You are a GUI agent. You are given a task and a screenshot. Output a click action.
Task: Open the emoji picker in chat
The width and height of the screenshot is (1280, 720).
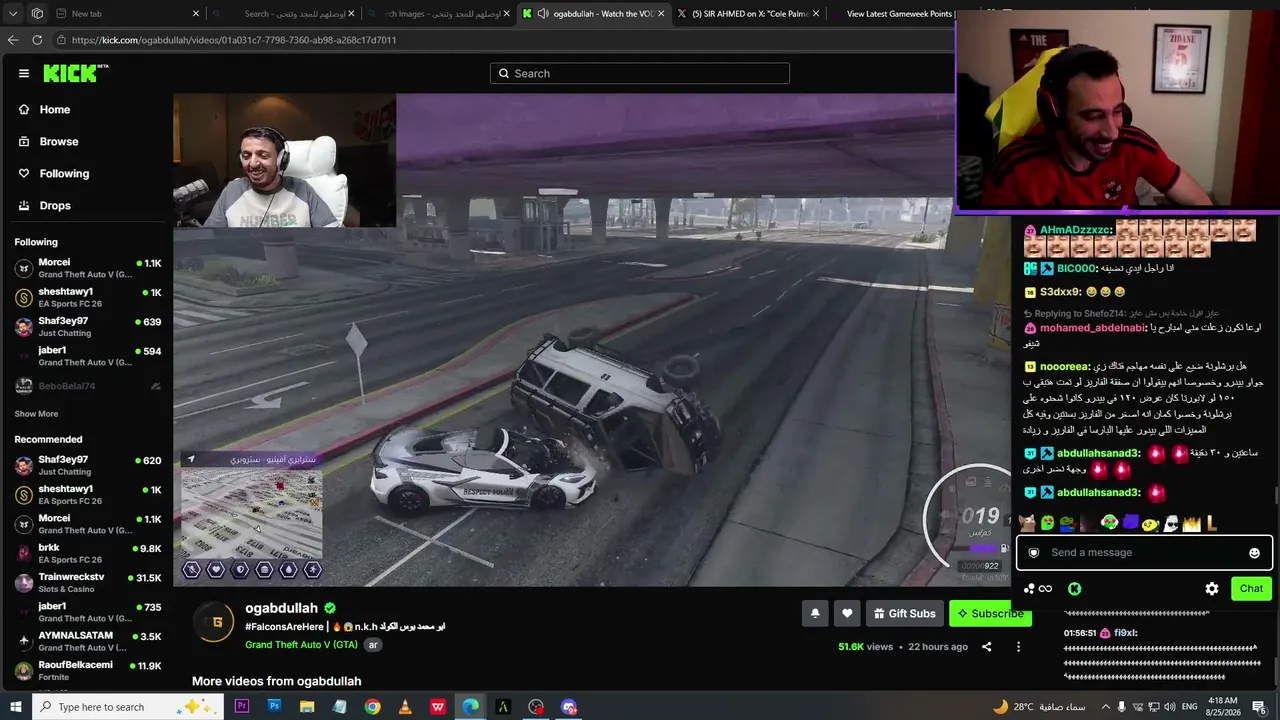(x=1254, y=553)
